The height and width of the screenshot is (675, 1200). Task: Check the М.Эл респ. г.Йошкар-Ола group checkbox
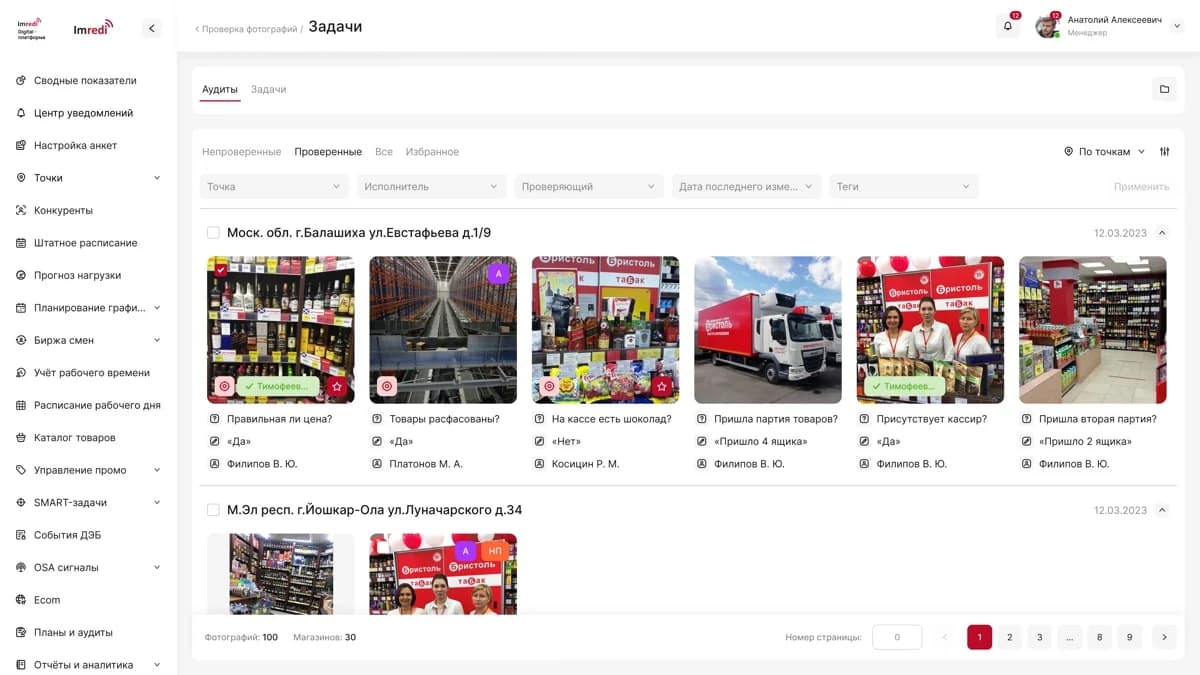(213, 510)
